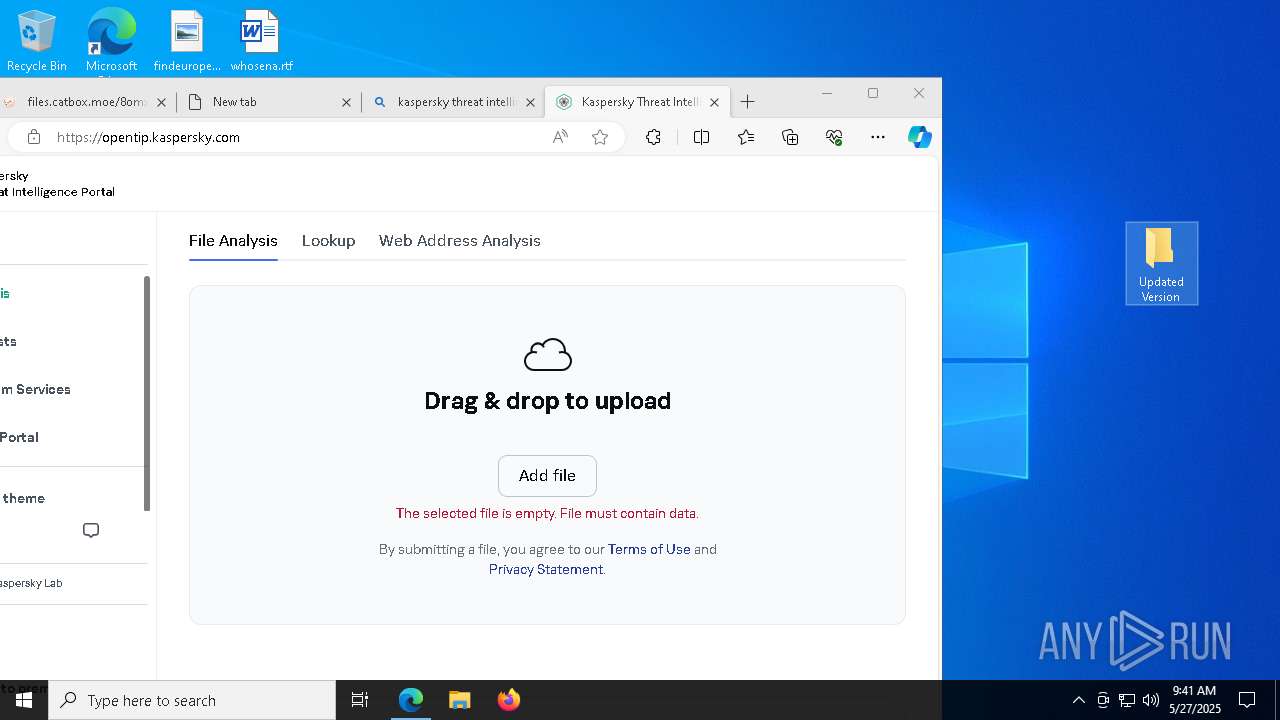View site information lock icon
This screenshot has width=1280, height=720.
33,137
